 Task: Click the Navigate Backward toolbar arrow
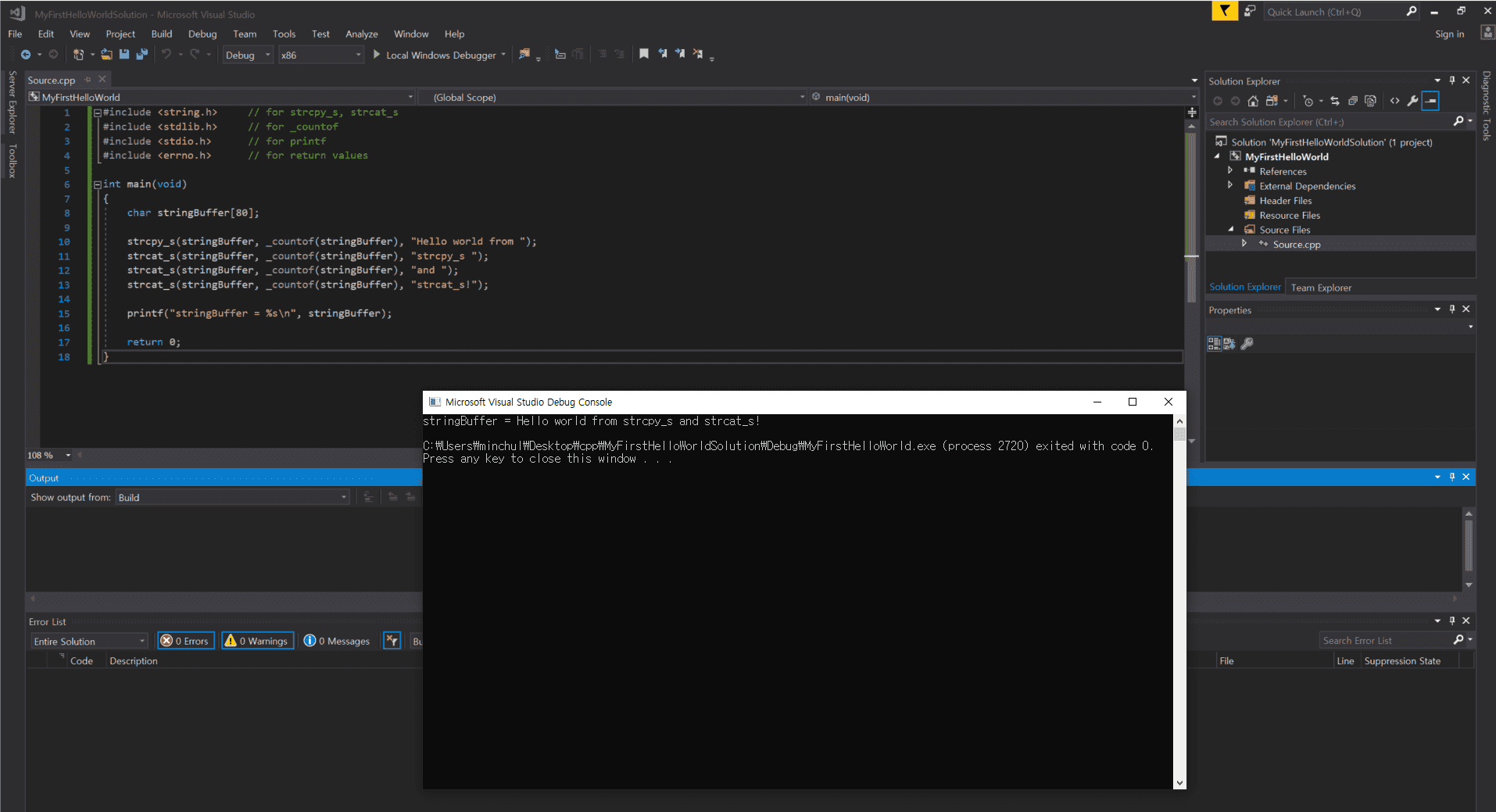coord(26,55)
